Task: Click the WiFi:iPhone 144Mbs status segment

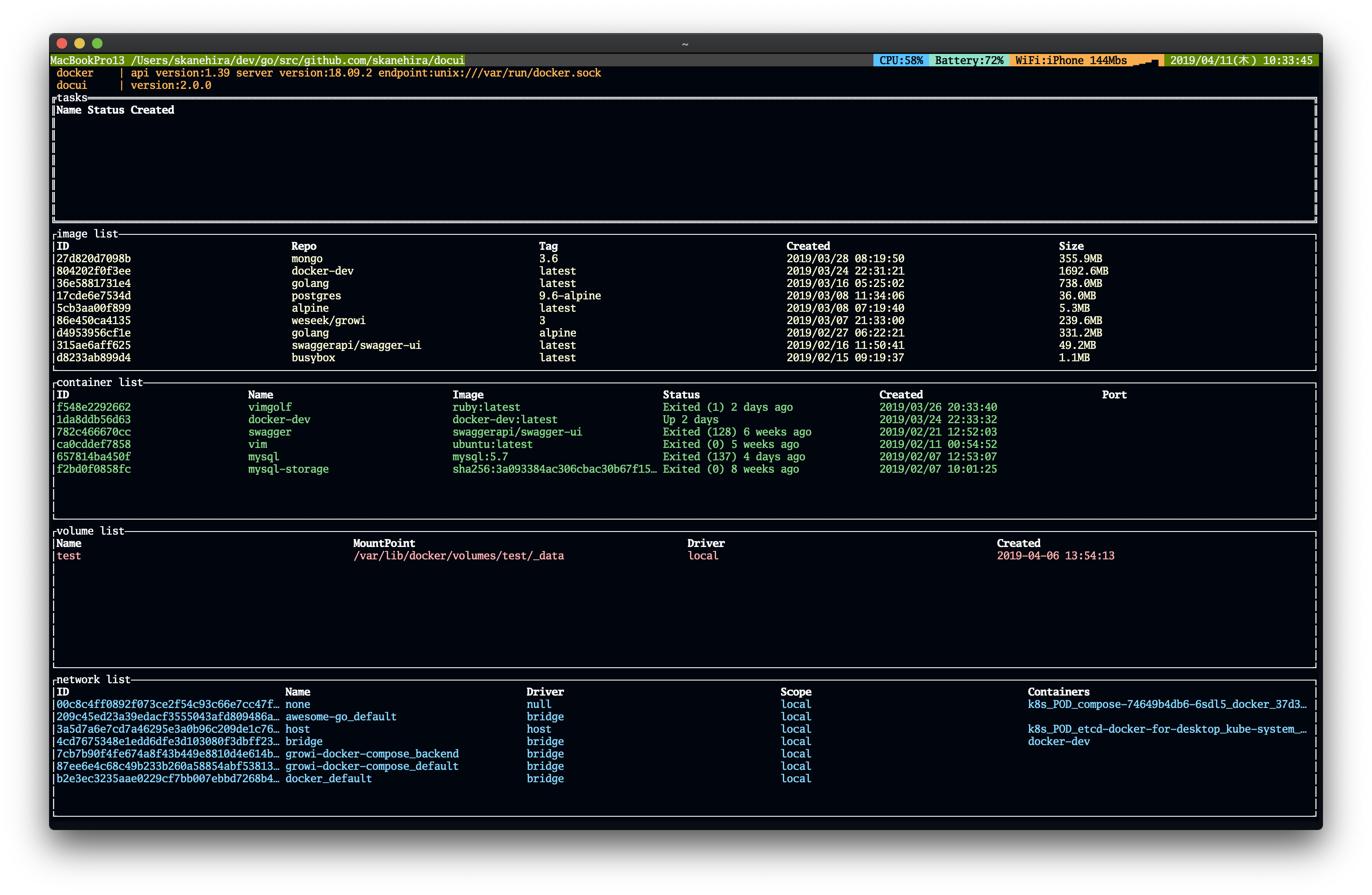Action: click(1071, 61)
